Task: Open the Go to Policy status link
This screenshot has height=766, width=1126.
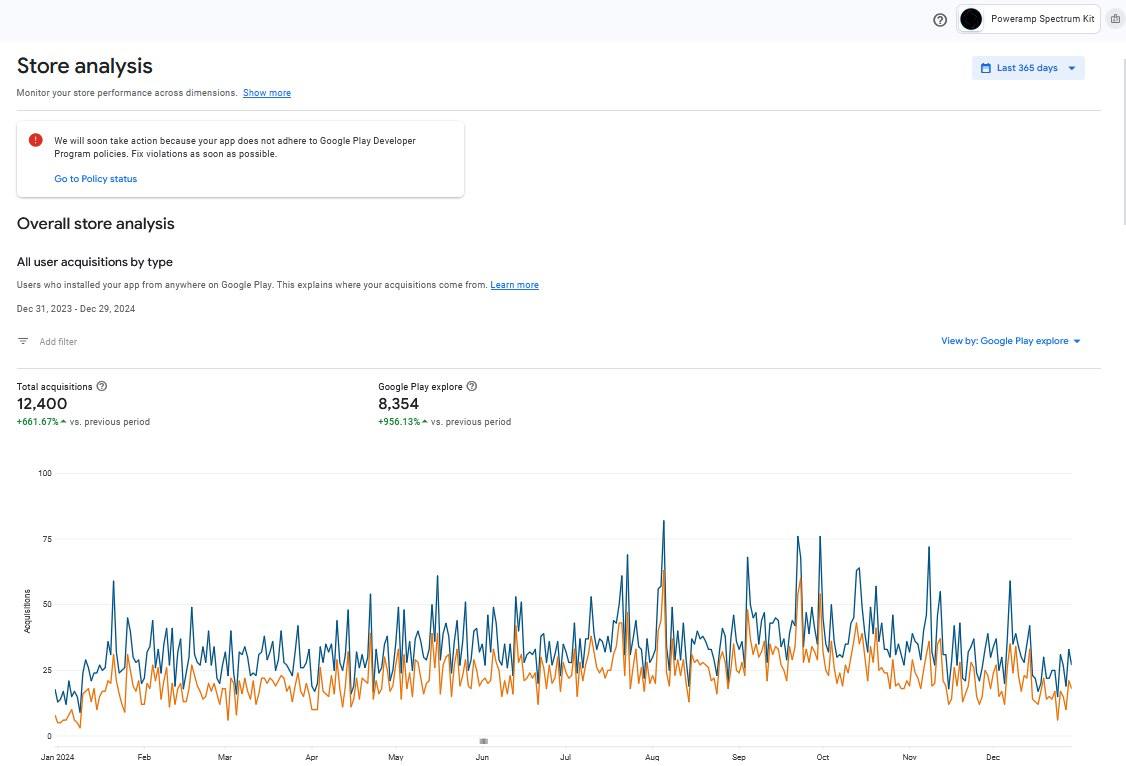Action: [x=95, y=179]
